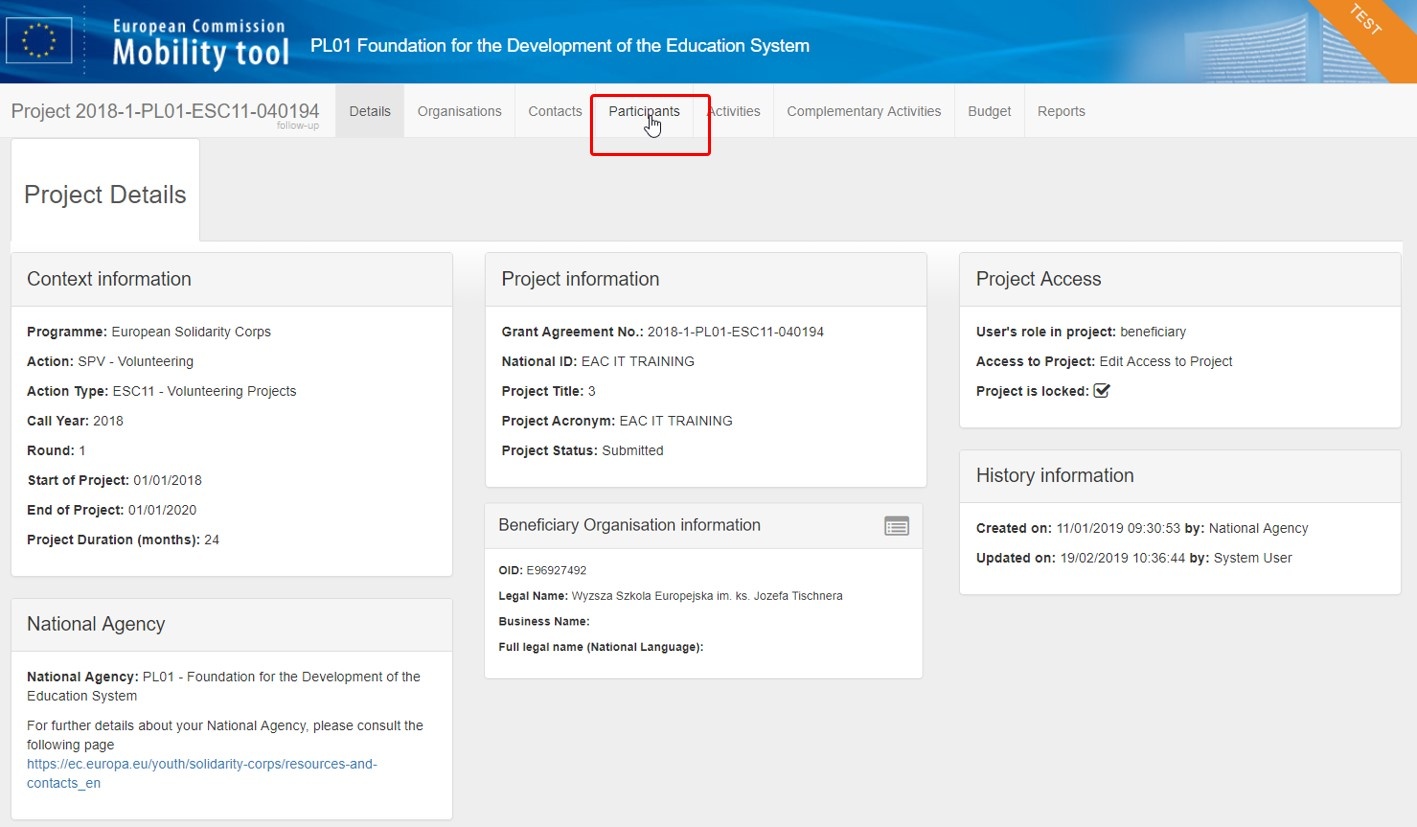Click the Project Duration value 24
The width and height of the screenshot is (1417, 827).
point(212,540)
